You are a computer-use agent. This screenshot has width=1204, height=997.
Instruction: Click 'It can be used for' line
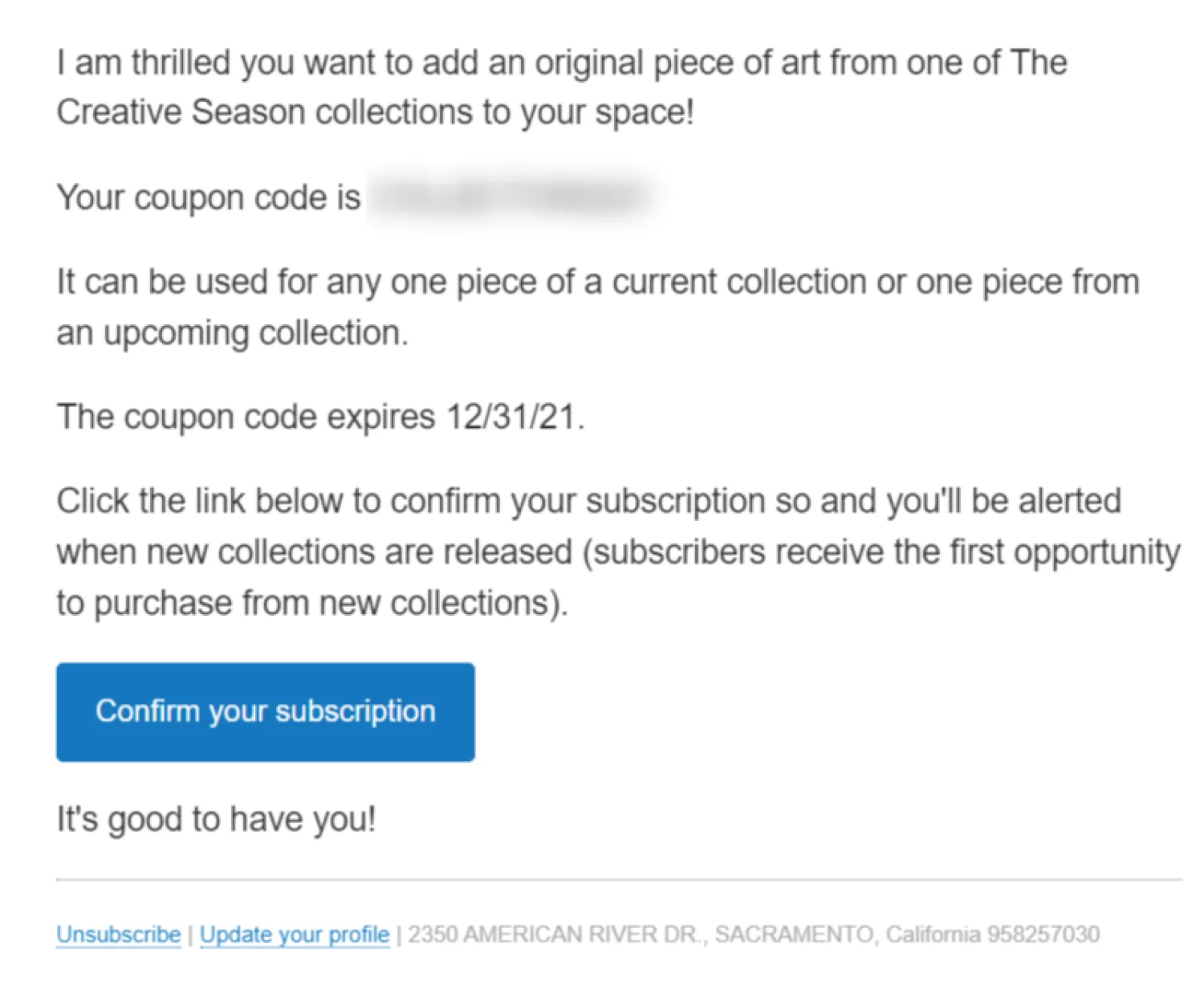tap(597, 283)
